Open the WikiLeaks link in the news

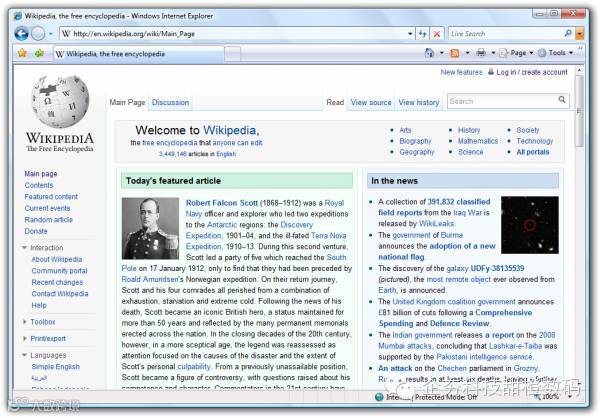tap(437, 224)
